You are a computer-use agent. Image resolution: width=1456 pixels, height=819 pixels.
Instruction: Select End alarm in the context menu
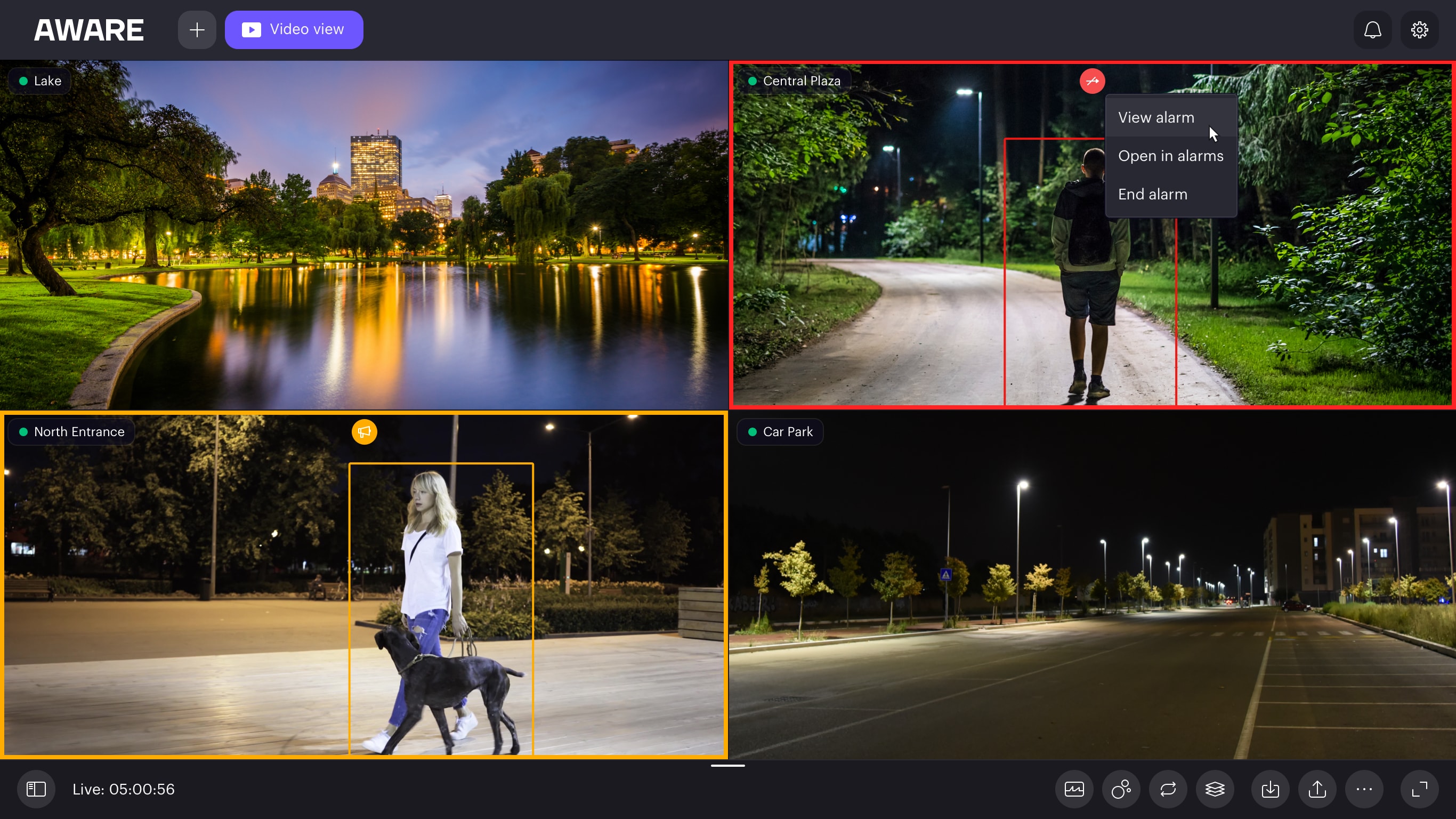point(1170,194)
